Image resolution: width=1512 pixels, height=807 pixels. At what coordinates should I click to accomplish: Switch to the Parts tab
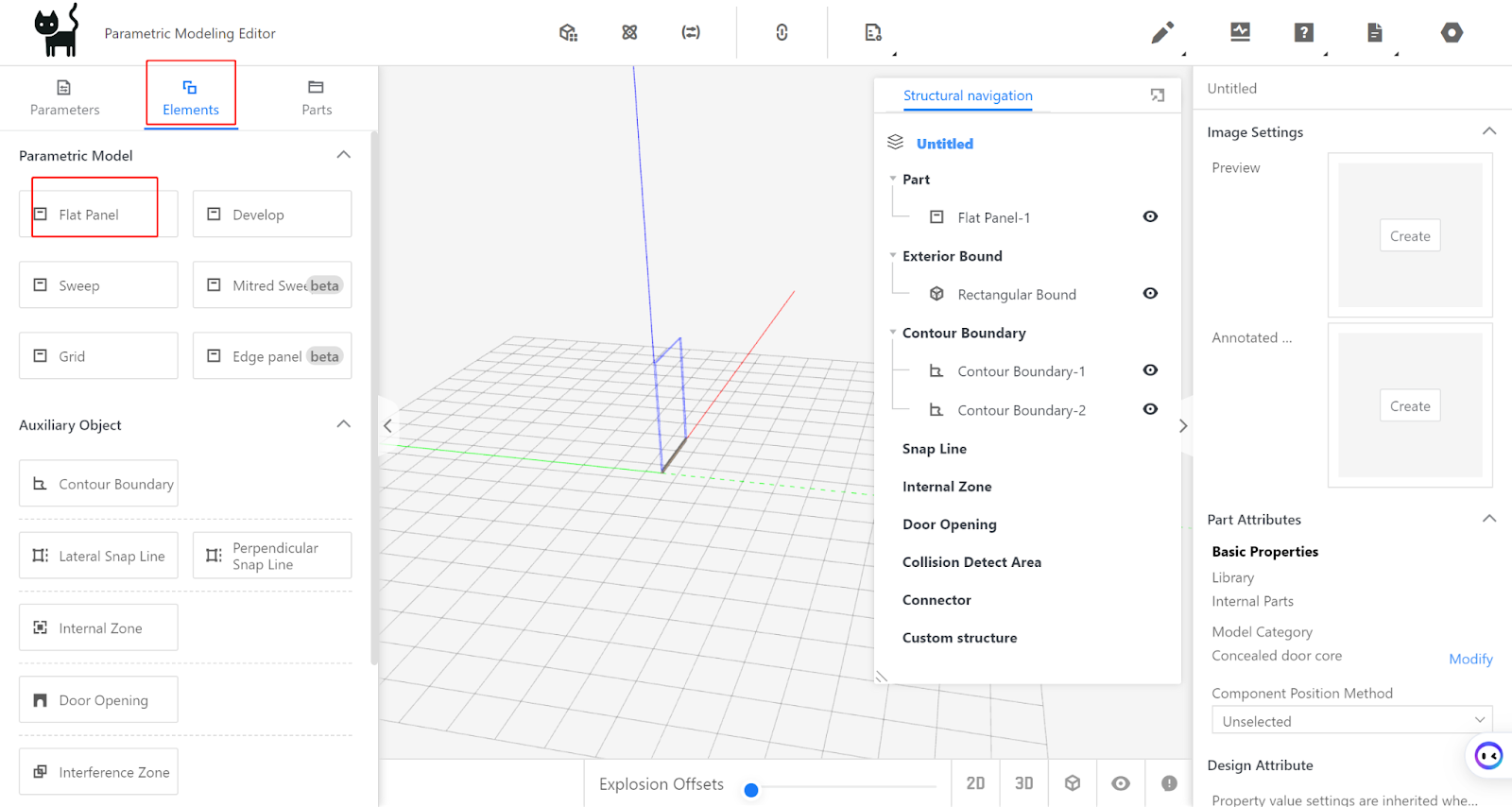click(x=317, y=97)
